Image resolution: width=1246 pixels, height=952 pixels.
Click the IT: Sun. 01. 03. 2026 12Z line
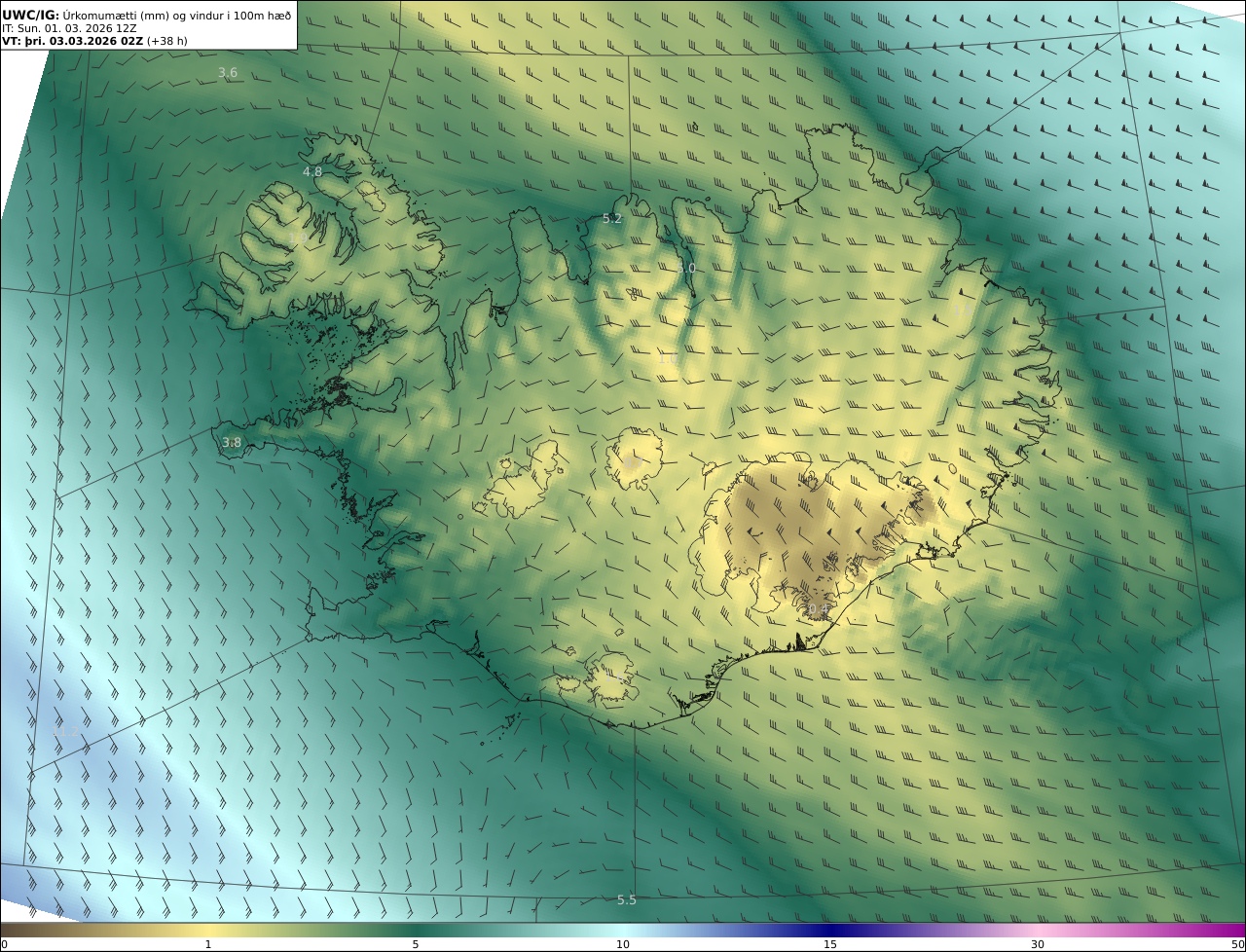[69, 28]
